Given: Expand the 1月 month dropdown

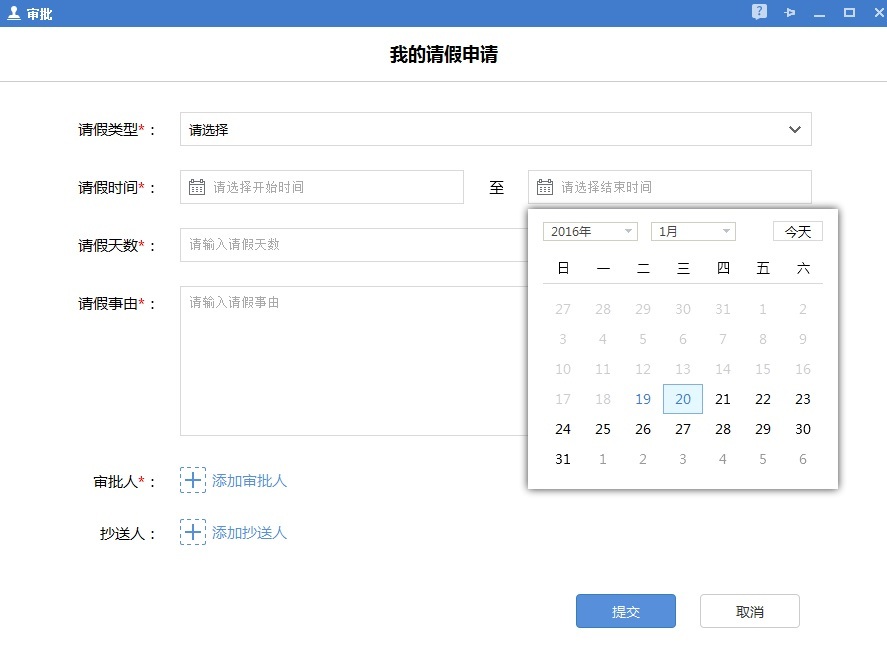Looking at the screenshot, I should 693,231.
